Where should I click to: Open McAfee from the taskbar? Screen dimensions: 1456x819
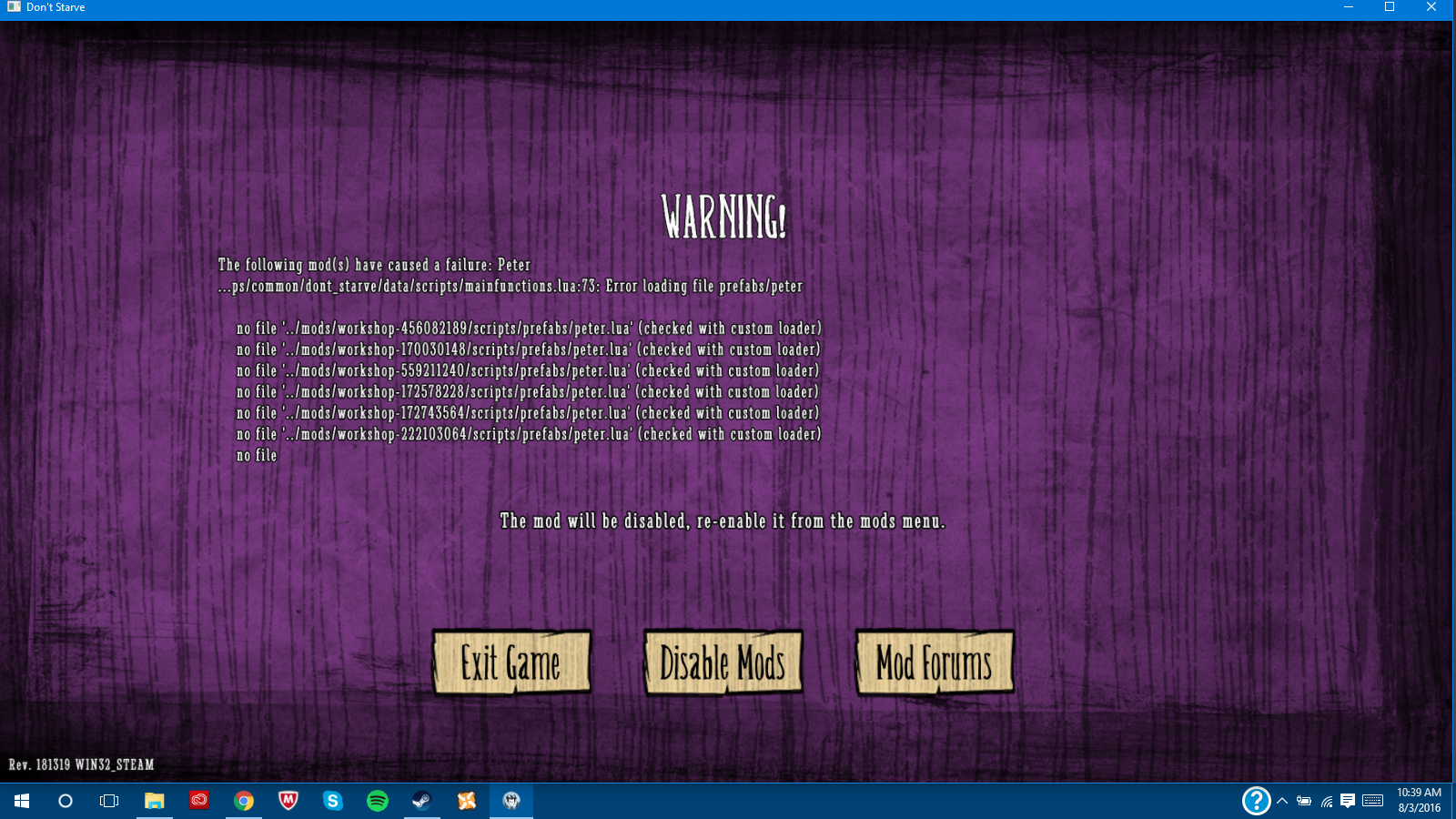click(288, 801)
